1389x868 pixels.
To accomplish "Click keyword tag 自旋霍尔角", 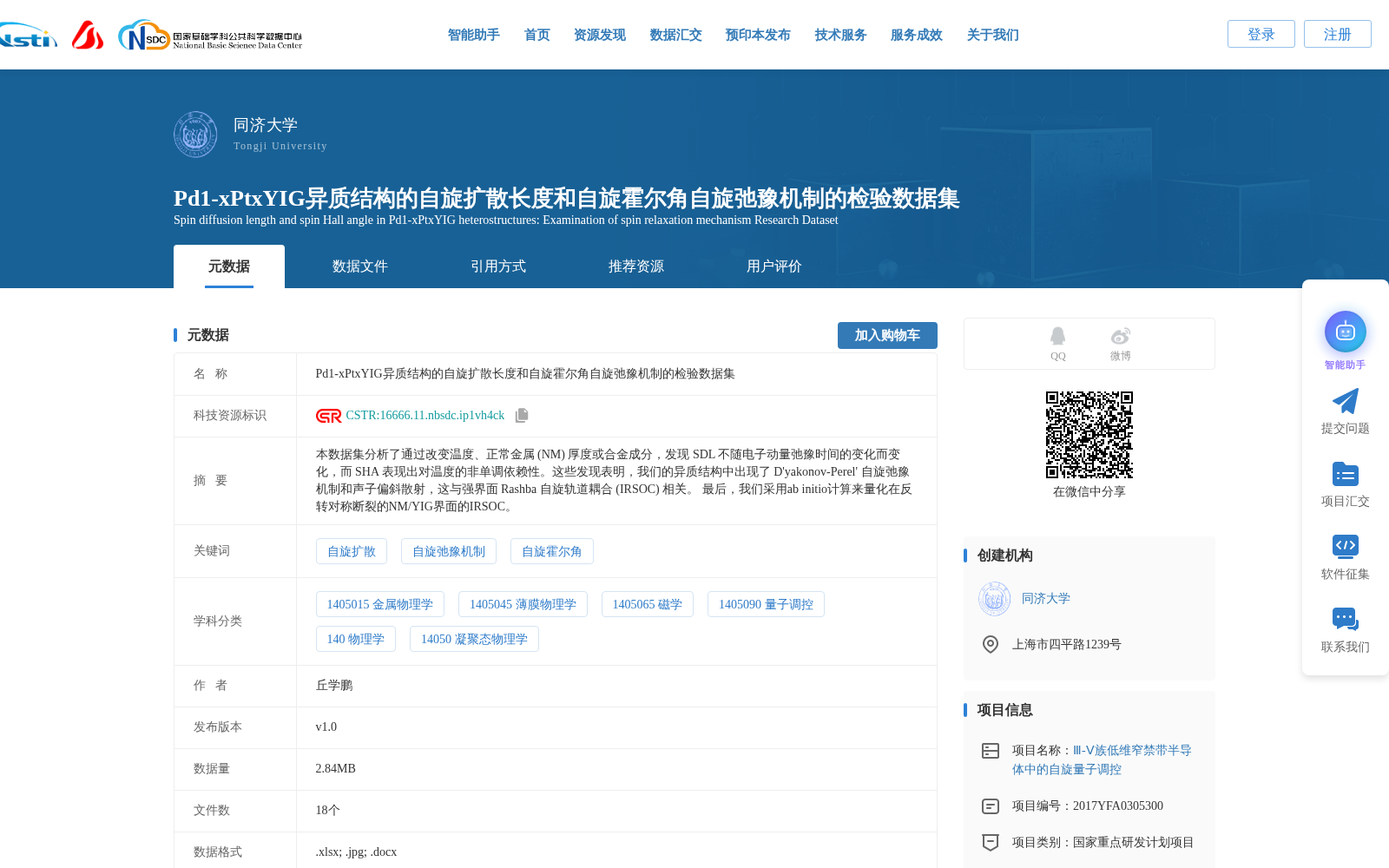I will click(x=552, y=551).
